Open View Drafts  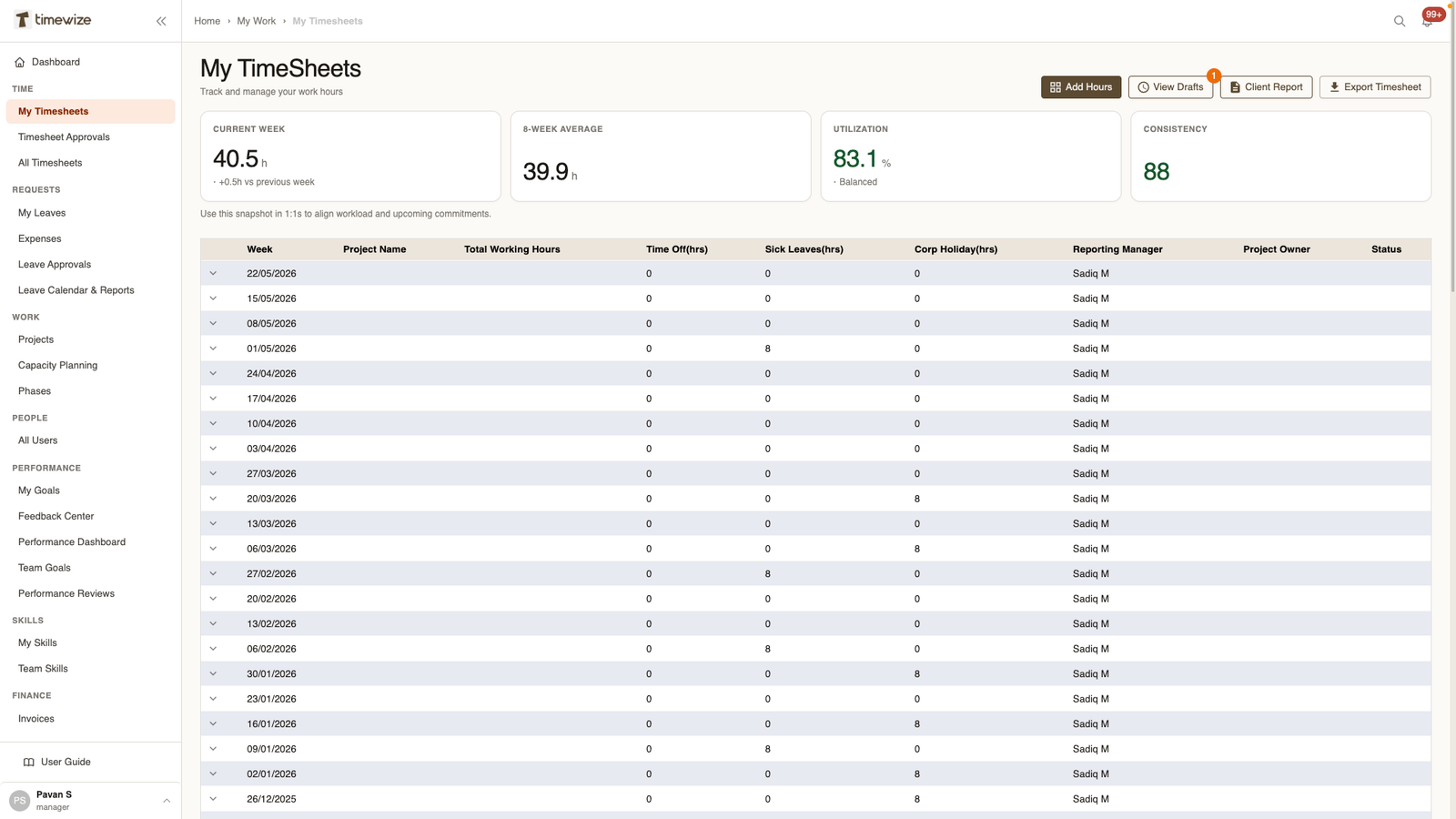[1170, 87]
